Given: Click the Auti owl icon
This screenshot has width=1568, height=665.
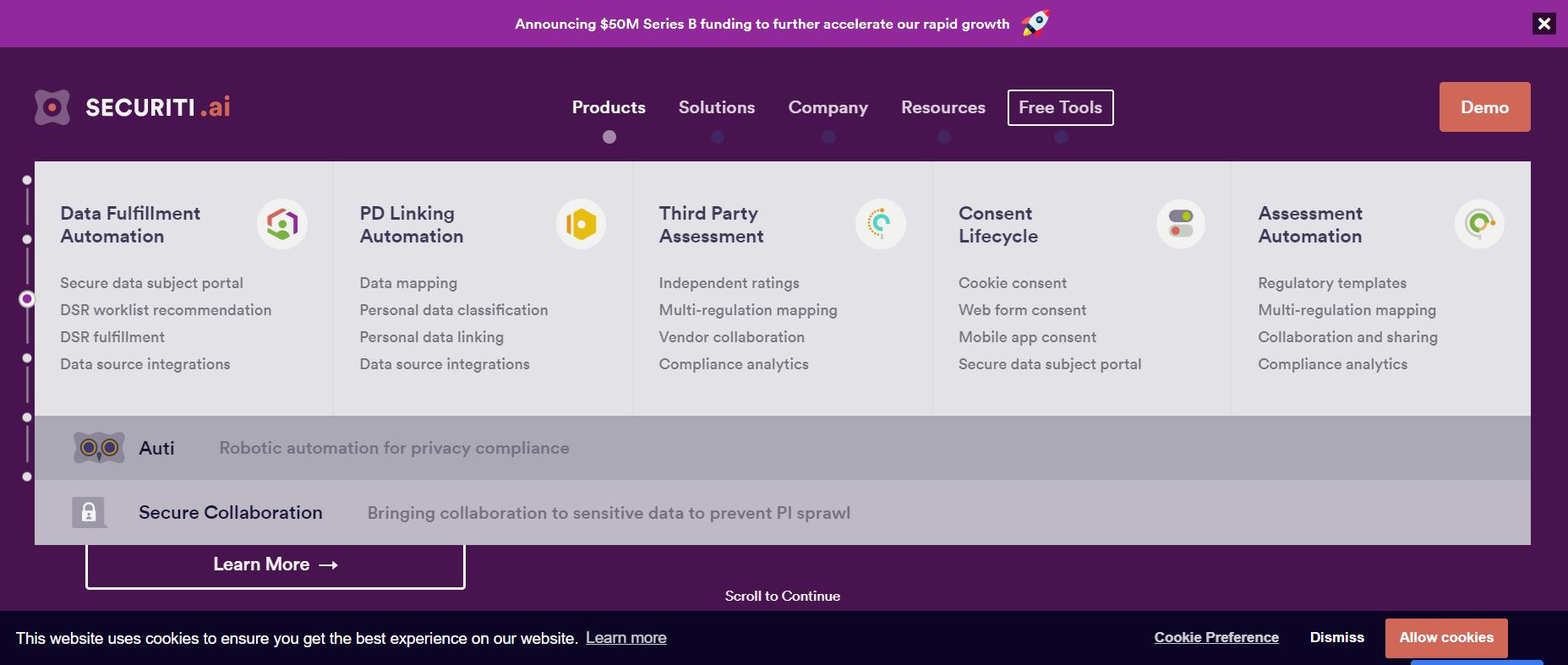Looking at the screenshot, I should [99, 448].
